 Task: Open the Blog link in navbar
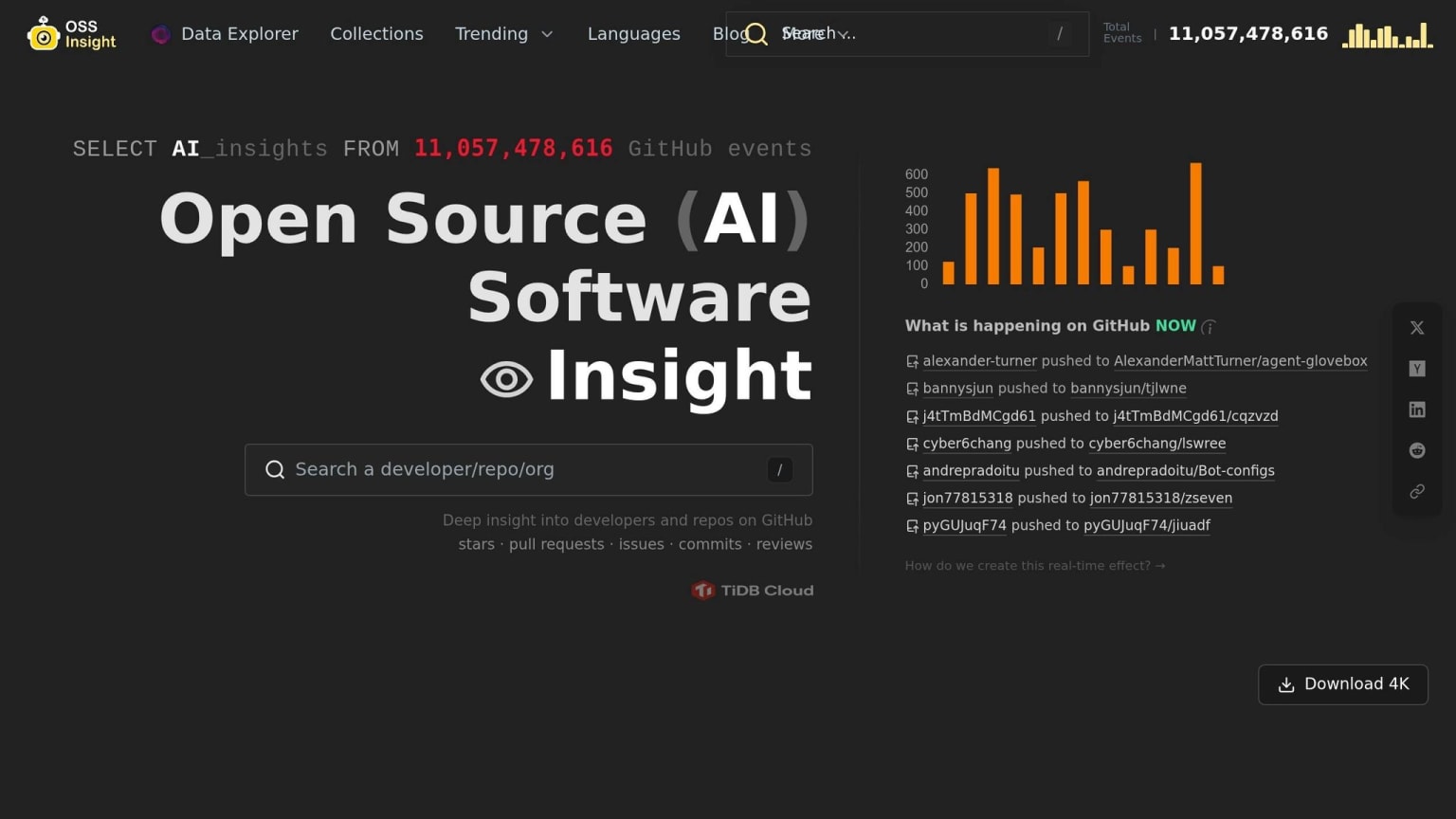(x=730, y=34)
